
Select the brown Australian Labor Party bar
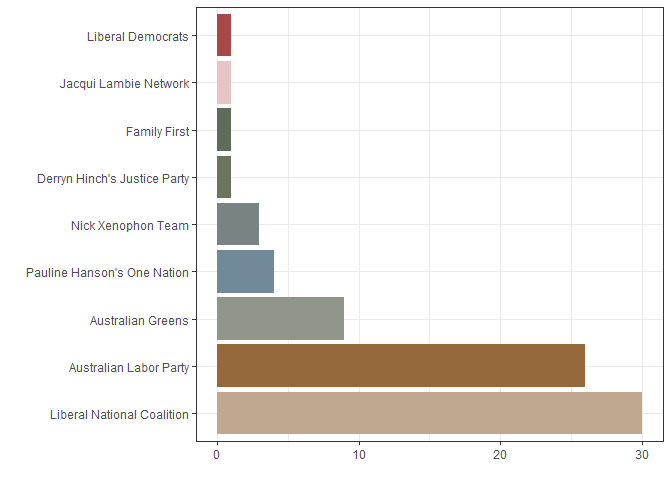(400, 366)
